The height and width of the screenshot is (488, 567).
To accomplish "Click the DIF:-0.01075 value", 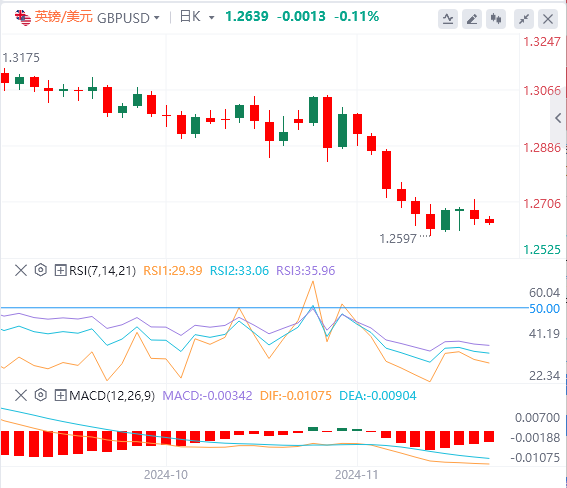I will pyautogui.click(x=295, y=395).
